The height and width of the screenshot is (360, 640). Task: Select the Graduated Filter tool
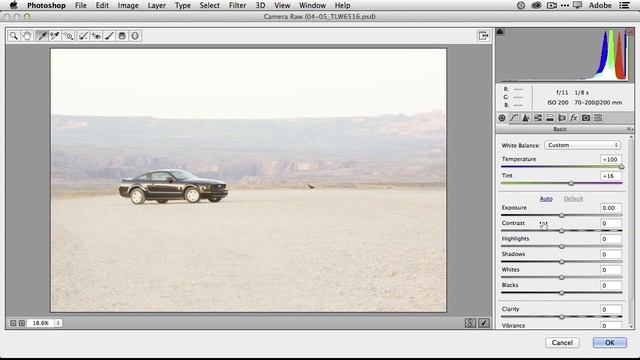pos(122,36)
